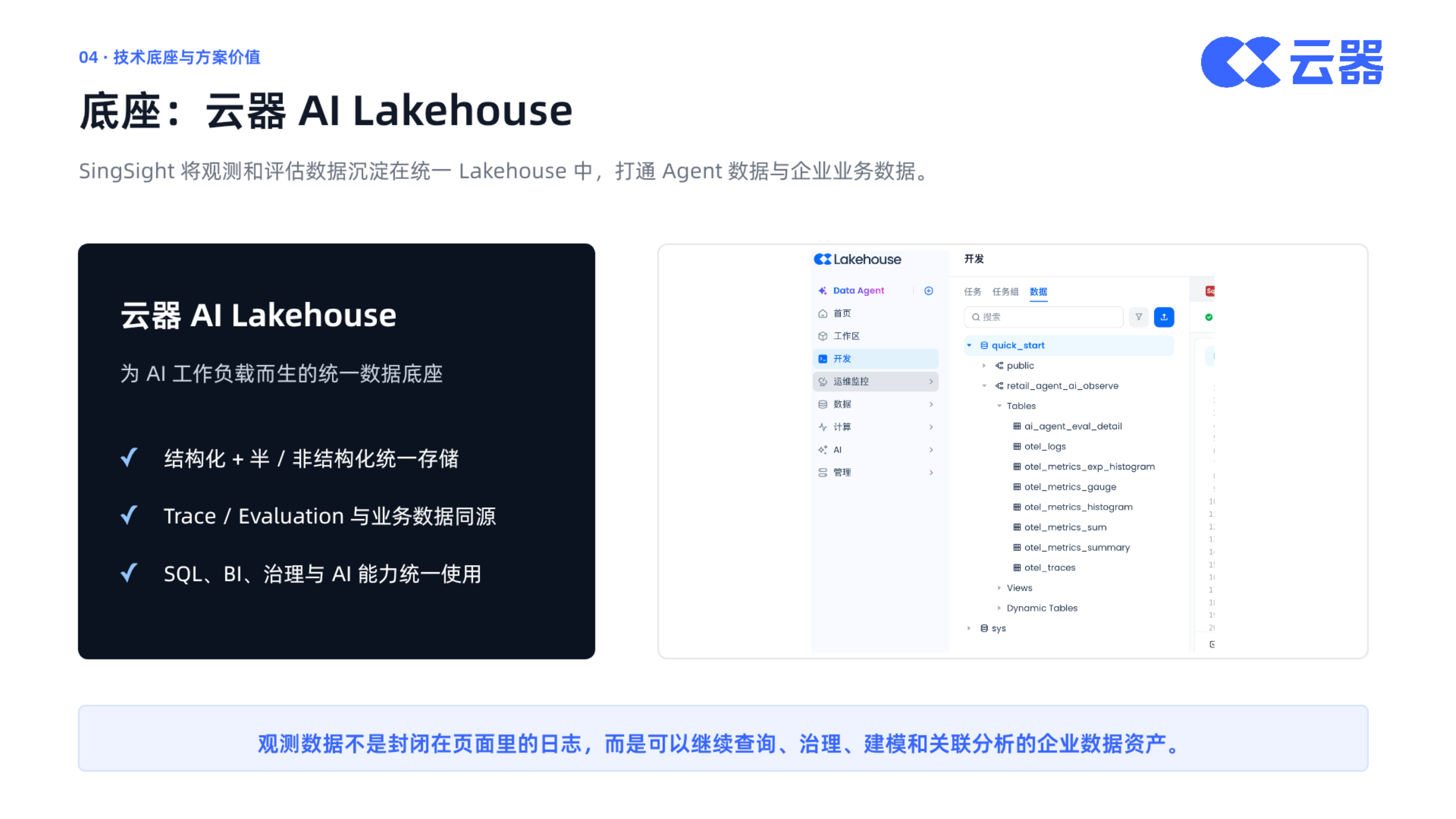Expand the Views folder
The width and height of the screenshot is (1456, 819).
(x=999, y=588)
